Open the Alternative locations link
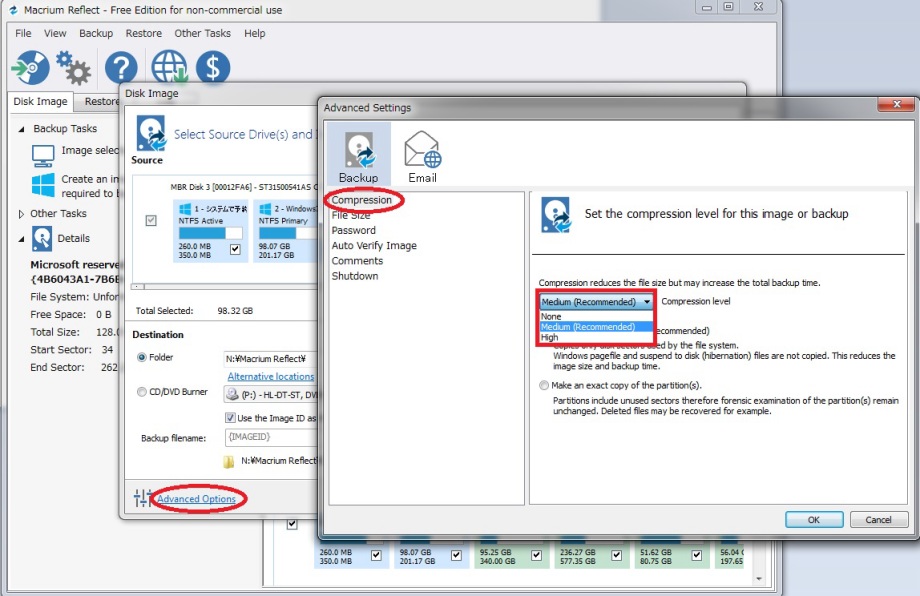This screenshot has height=596, width=920. pyautogui.click(x=270, y=377)
